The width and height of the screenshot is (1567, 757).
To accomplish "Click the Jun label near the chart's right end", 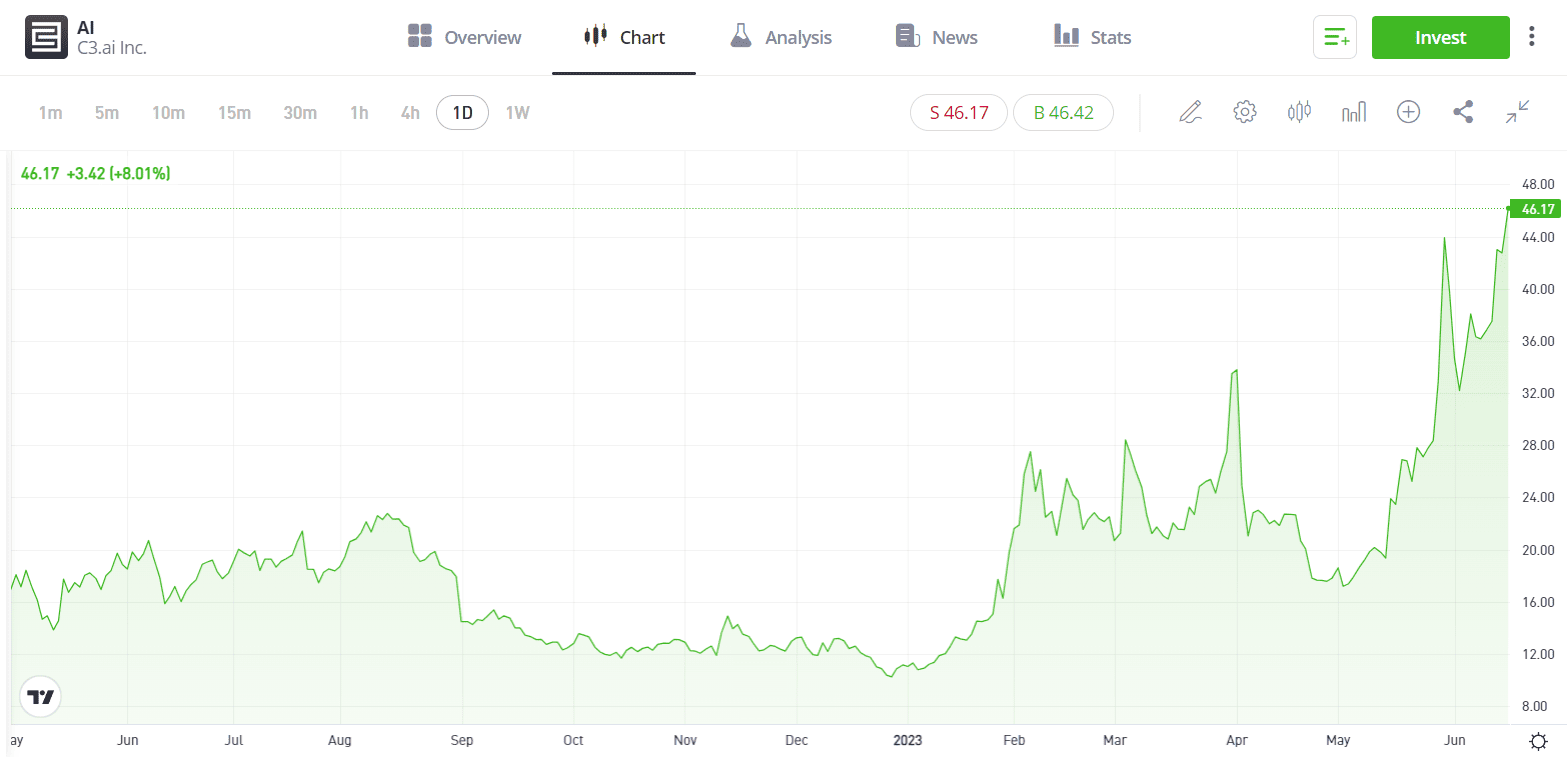I will tap(1456, 741).
